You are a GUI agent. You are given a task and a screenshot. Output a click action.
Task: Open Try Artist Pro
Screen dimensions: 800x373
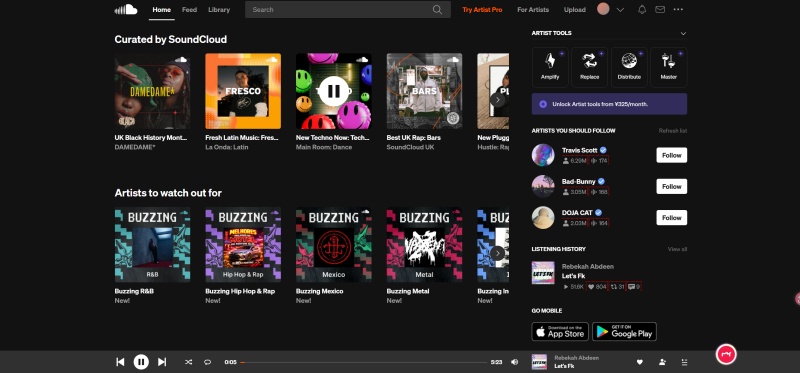(482, 10)
